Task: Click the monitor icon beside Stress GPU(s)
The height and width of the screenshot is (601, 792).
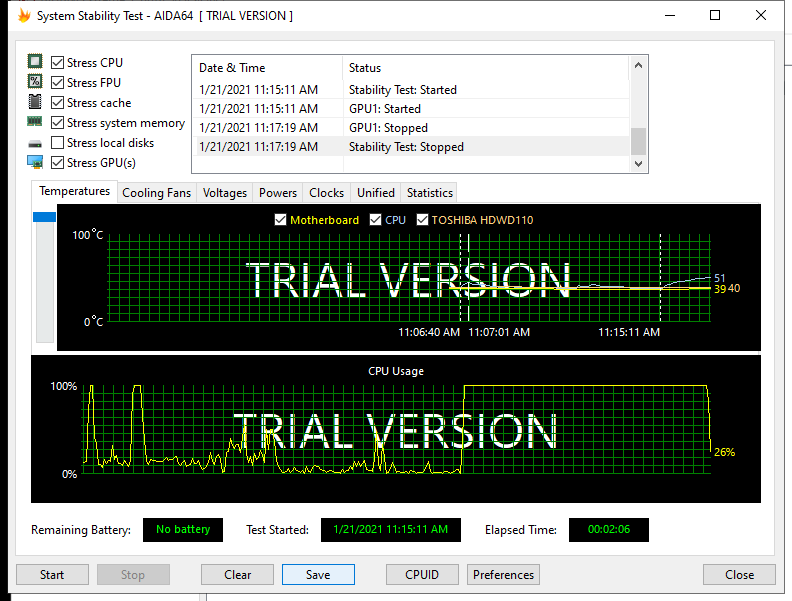Action: (x=35, y=162)
